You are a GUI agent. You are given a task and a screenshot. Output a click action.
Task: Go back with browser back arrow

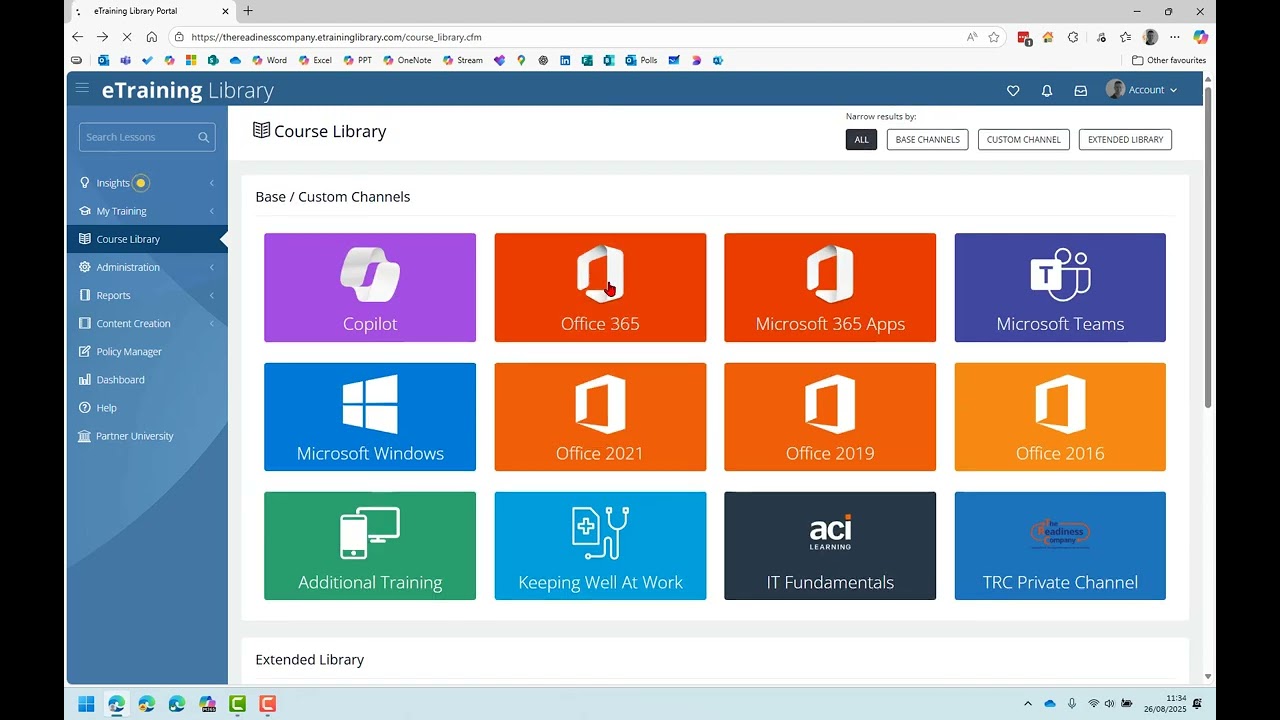point(77,37)
